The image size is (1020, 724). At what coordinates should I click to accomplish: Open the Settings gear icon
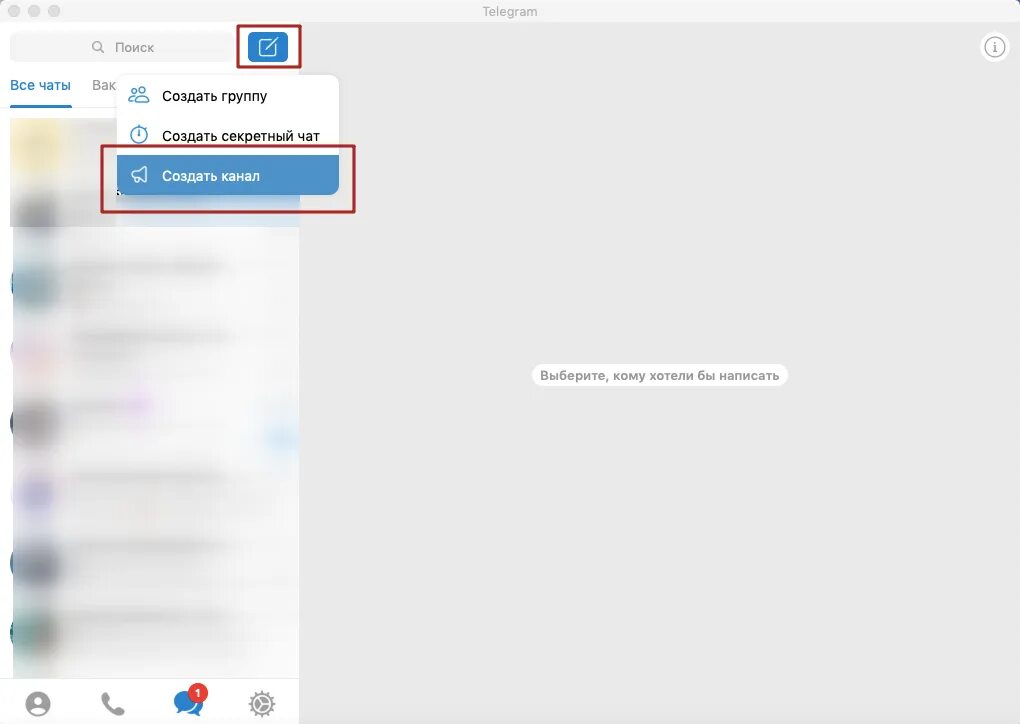[x=262, y=703]
